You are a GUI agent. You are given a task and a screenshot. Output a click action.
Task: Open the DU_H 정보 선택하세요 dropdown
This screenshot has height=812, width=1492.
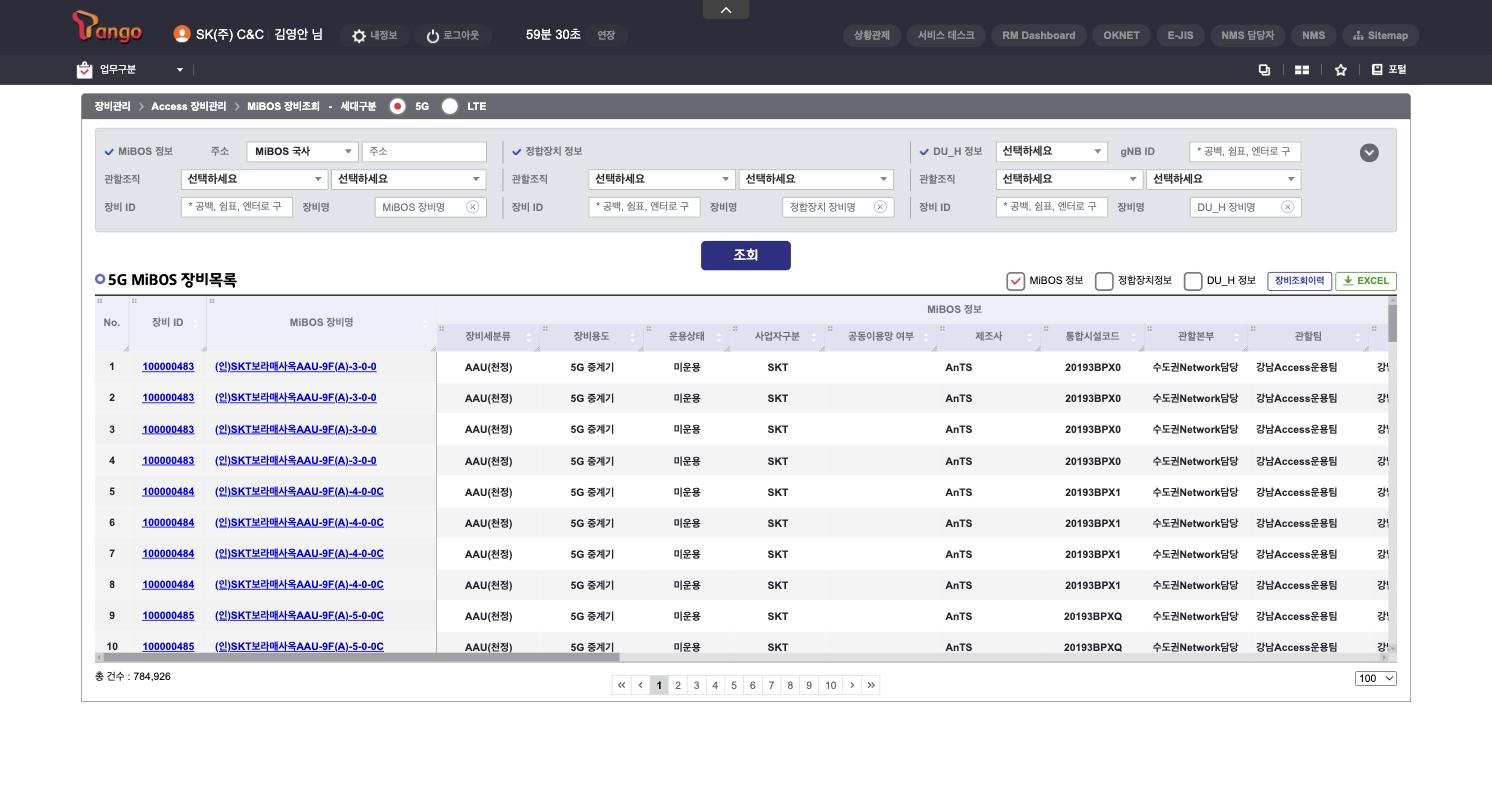[1052, 152]
